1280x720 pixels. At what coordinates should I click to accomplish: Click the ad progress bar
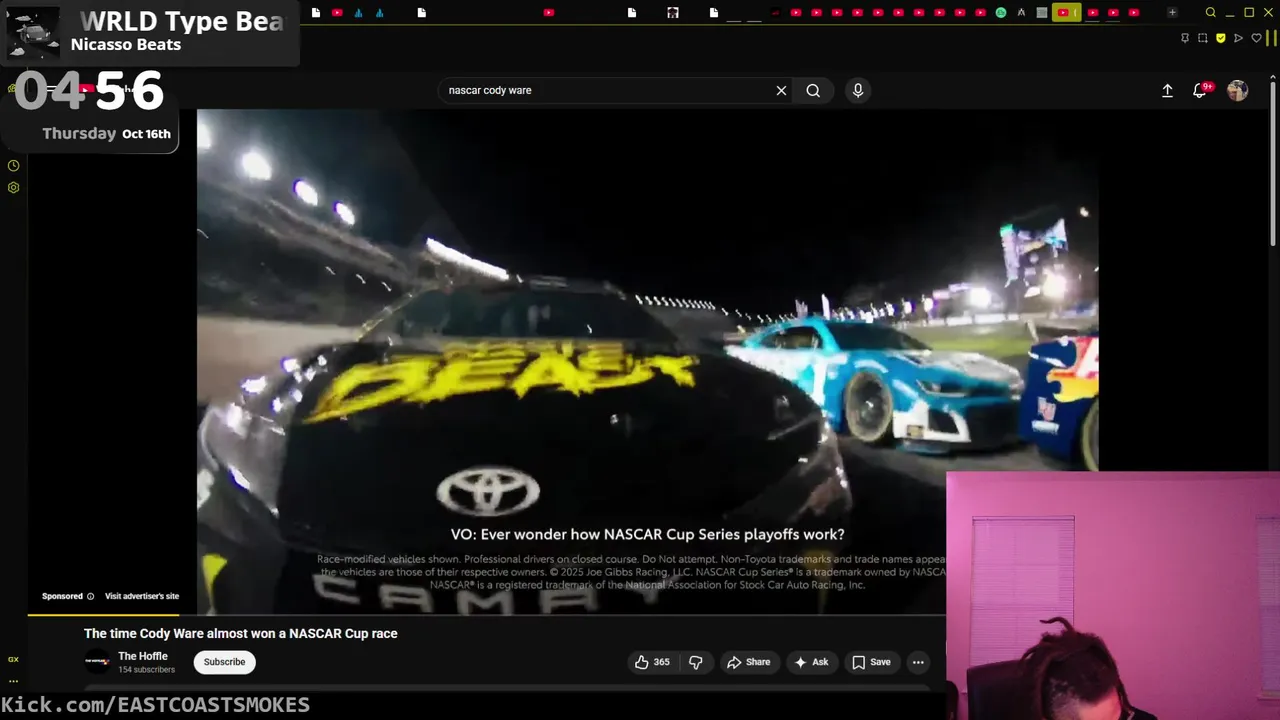coord(485,614)
